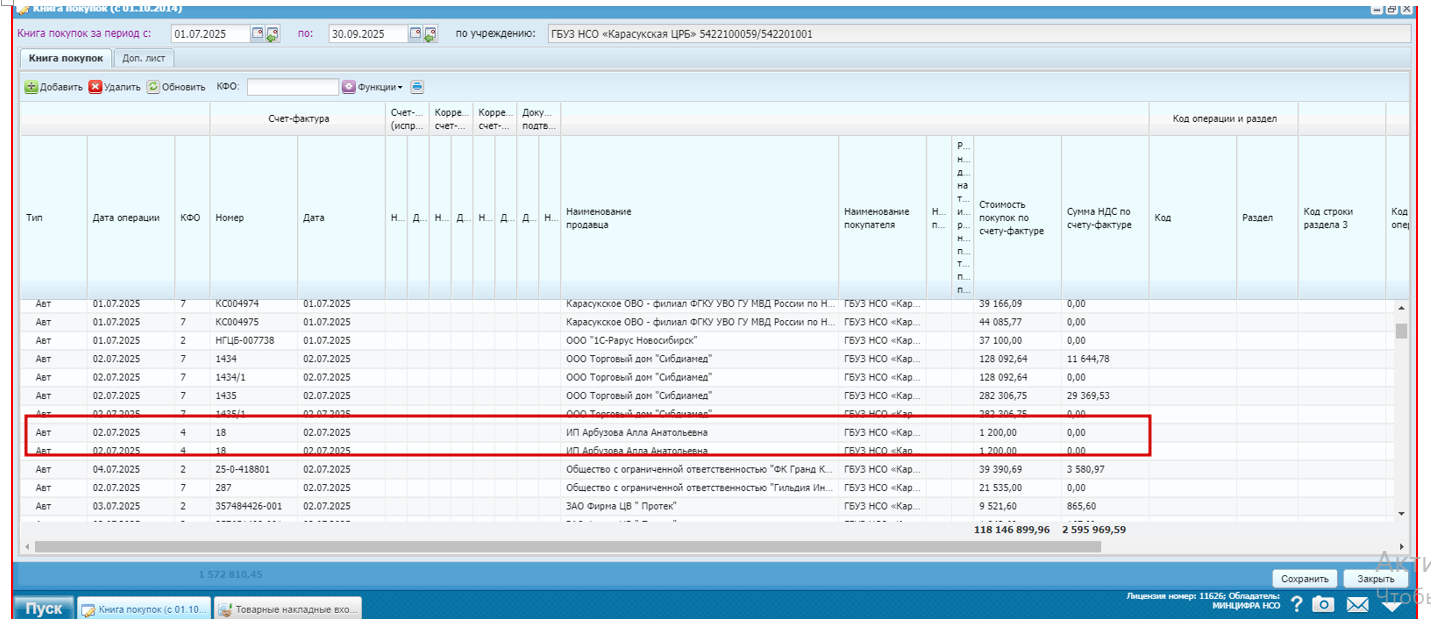Click the amount cell 44 085,77
Screen dimensions: 1431x619
pyautogui.click(x=1018, y=322)
